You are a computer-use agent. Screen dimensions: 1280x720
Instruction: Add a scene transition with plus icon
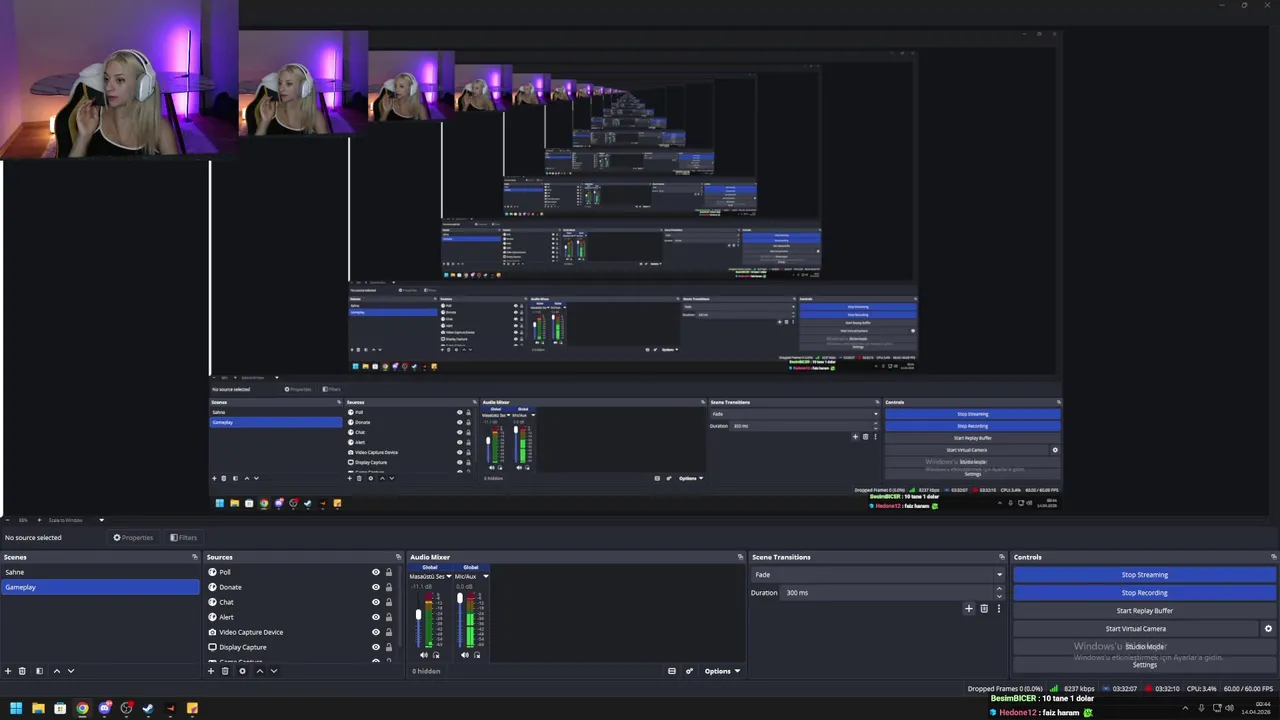(968, 608)
